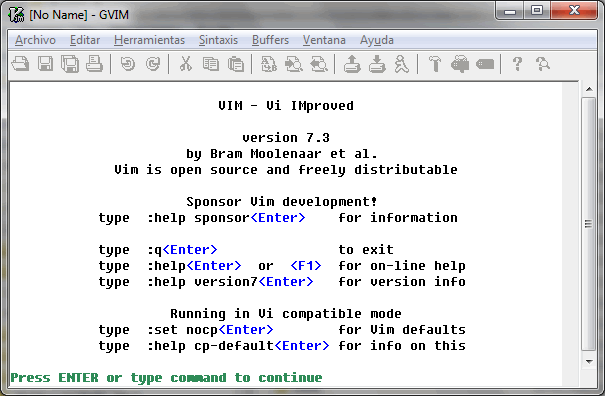
Task: Click the Undo toolbar icon
Action: (128, 64)
